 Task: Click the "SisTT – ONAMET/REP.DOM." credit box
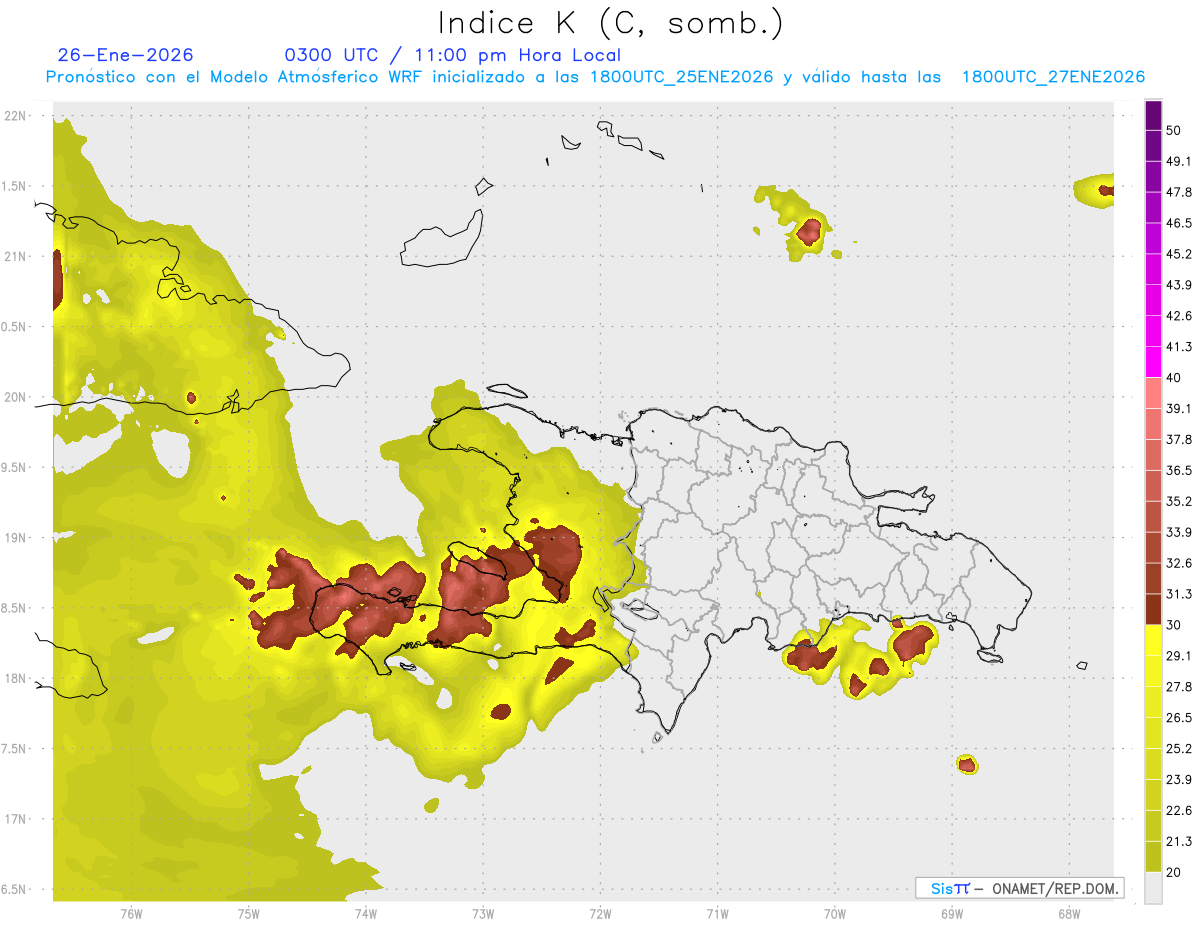[x=1020, y=888]
